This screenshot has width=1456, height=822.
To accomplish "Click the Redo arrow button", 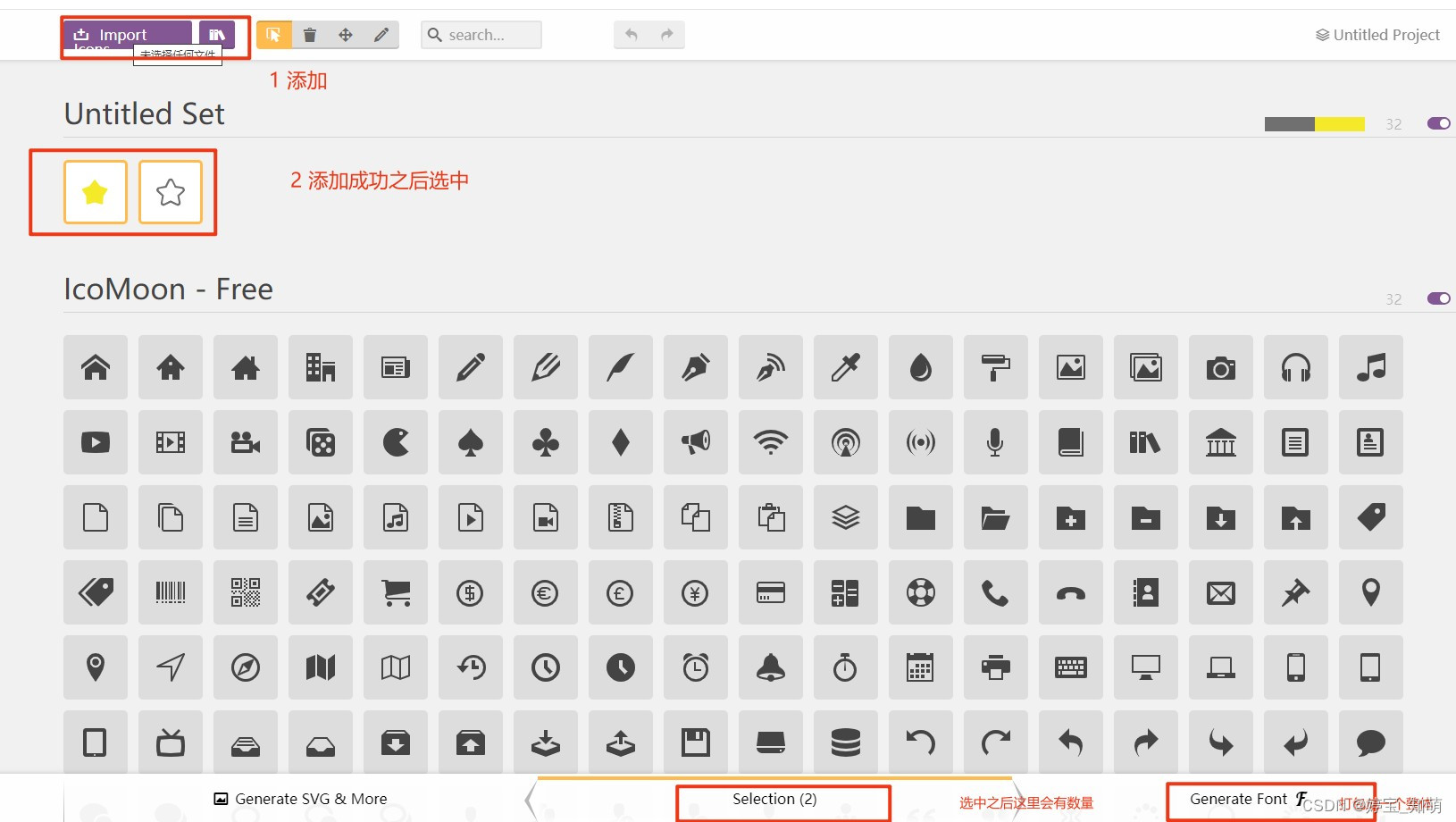I will coord(667,35).
